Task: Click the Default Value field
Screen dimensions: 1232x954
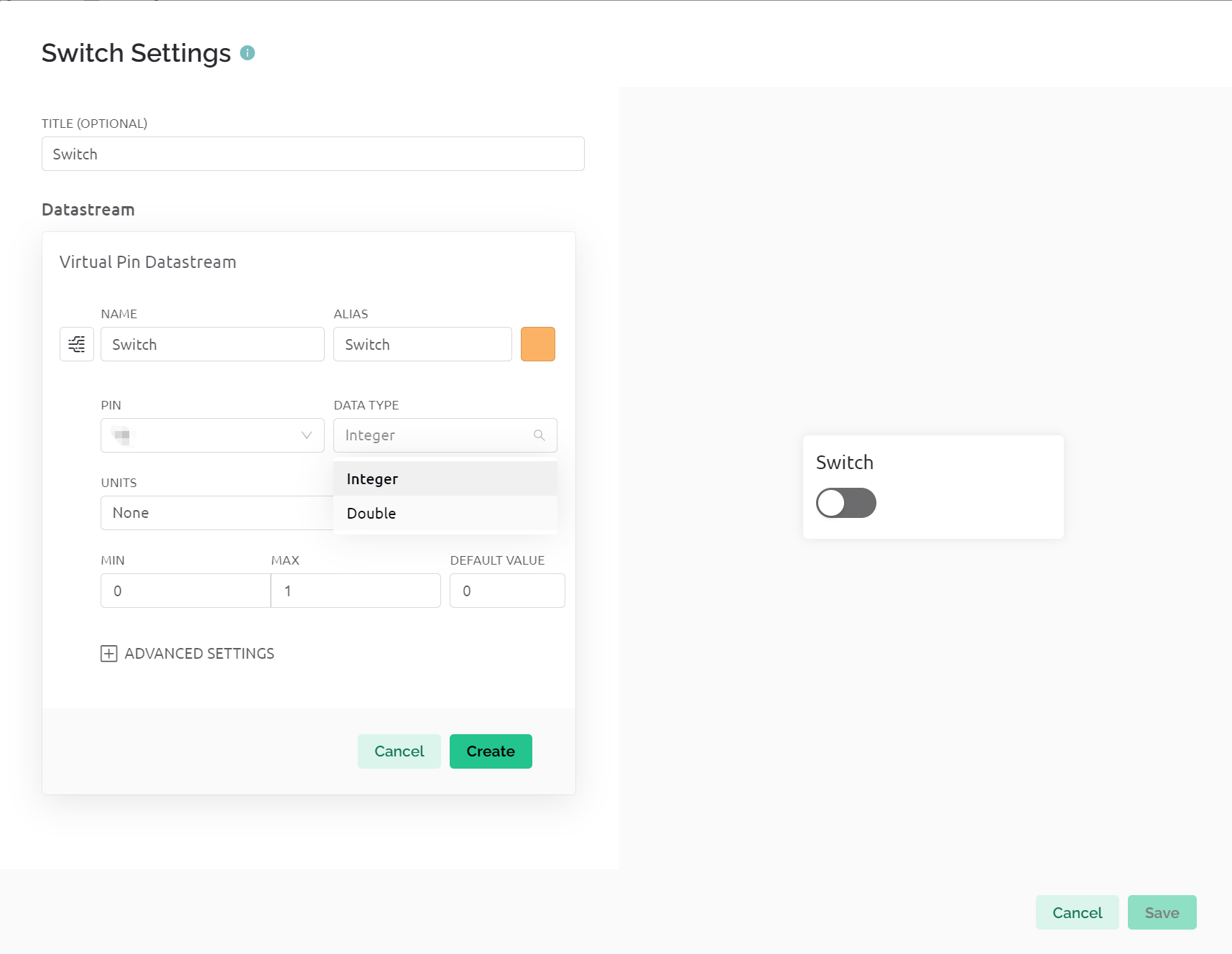Action: pos(507,591)
